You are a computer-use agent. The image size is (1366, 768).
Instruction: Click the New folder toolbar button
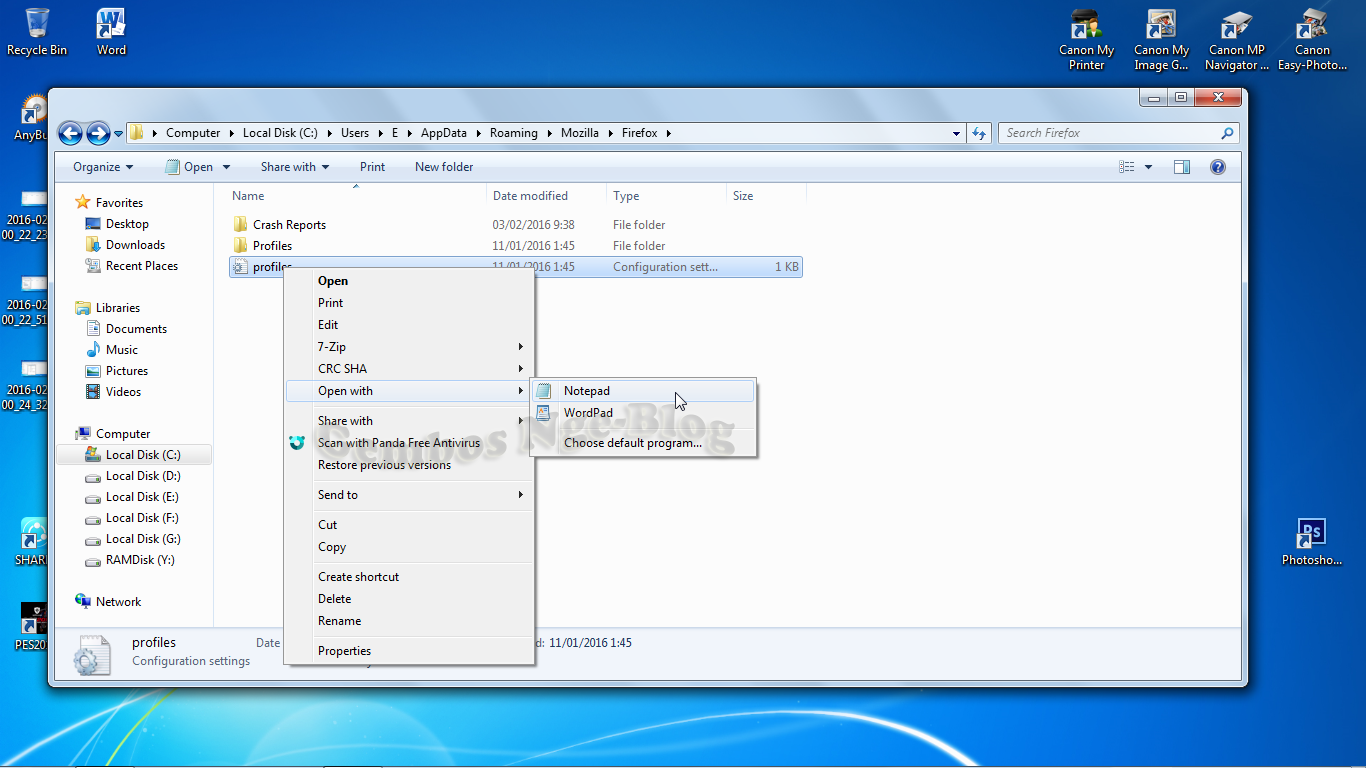click(x=444, y=167)
